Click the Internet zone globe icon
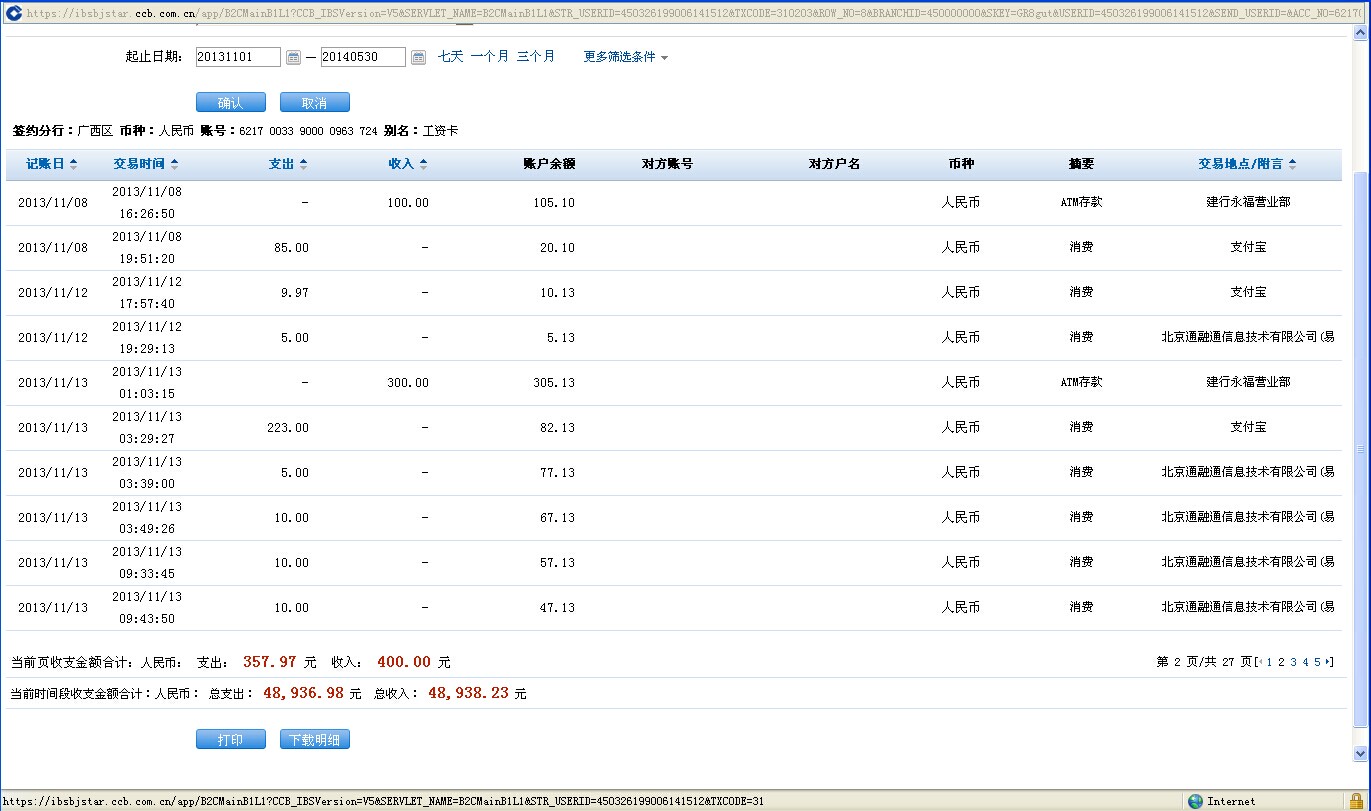This screenshot has height=811, width=1371. (1195, 801)
